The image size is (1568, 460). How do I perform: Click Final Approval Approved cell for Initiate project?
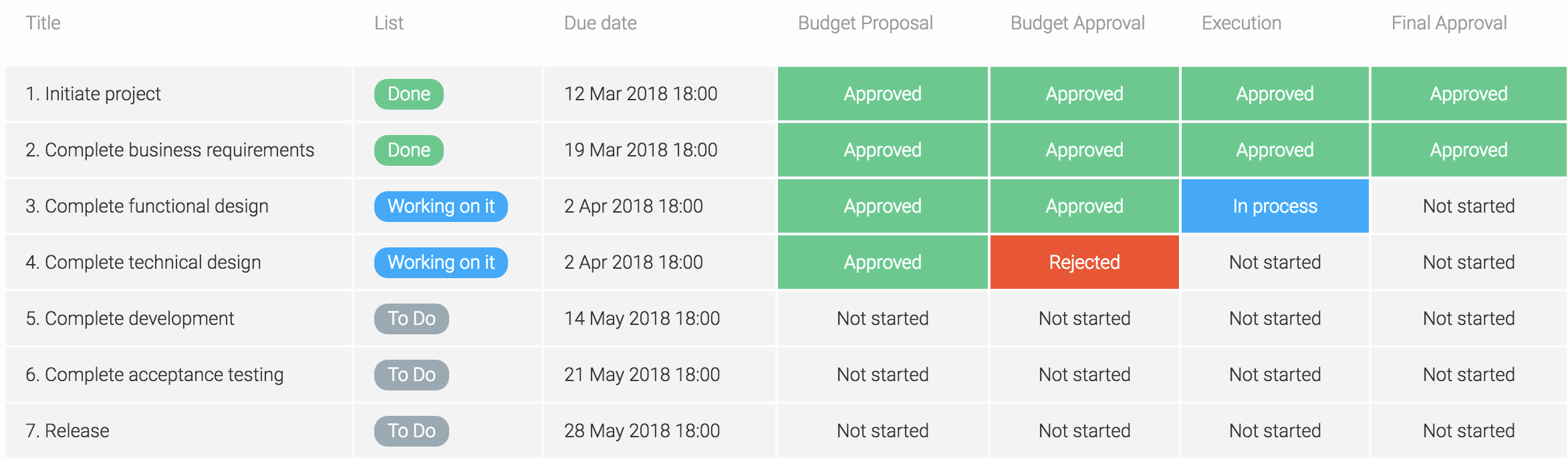(x=1468, y=94)
